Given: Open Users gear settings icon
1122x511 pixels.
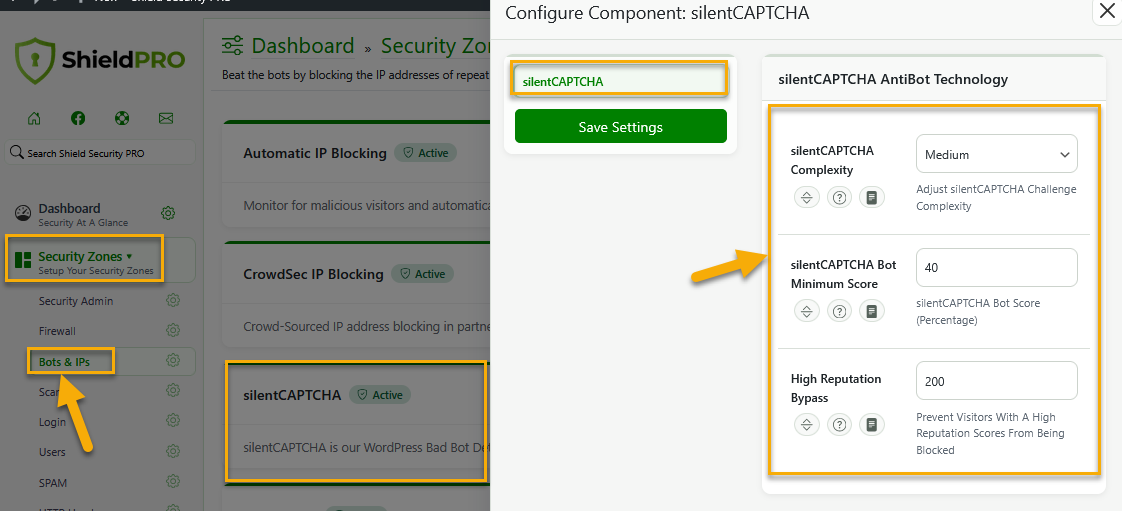Looking at the screenshot, I should pyautogui.click(x=172, y=452).
